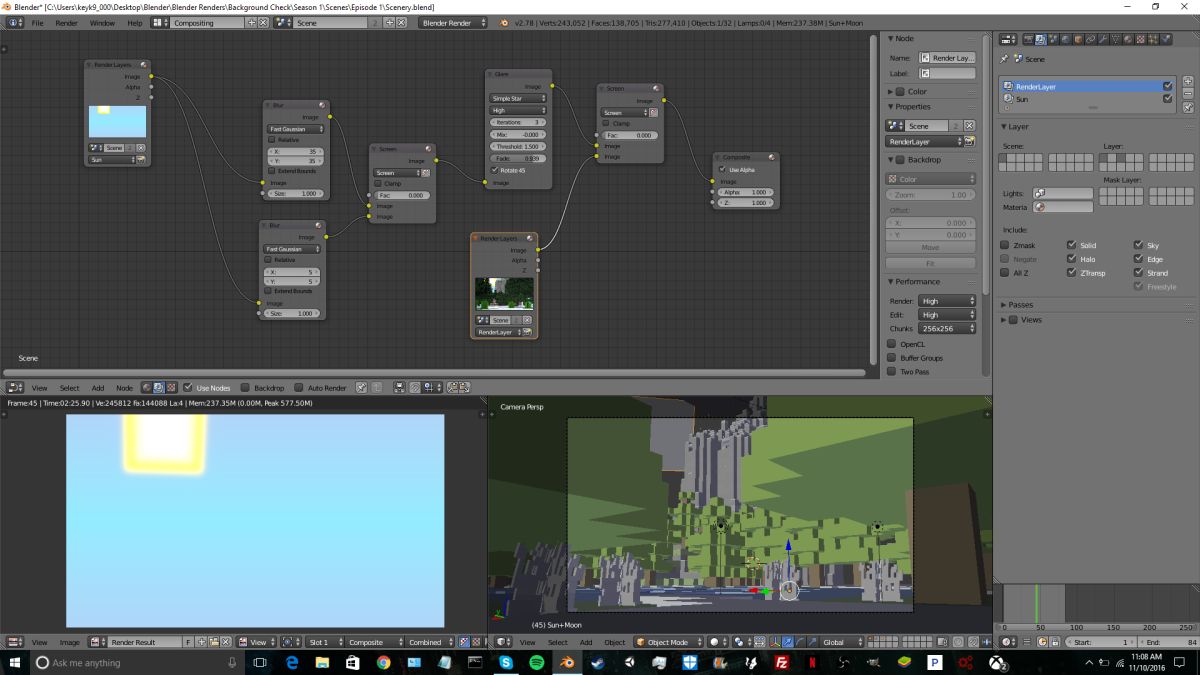Unlink the Scene datablock with X in node panel
Image resolution: width=1200 pixels, height=675 pixels.
[968, 126]
